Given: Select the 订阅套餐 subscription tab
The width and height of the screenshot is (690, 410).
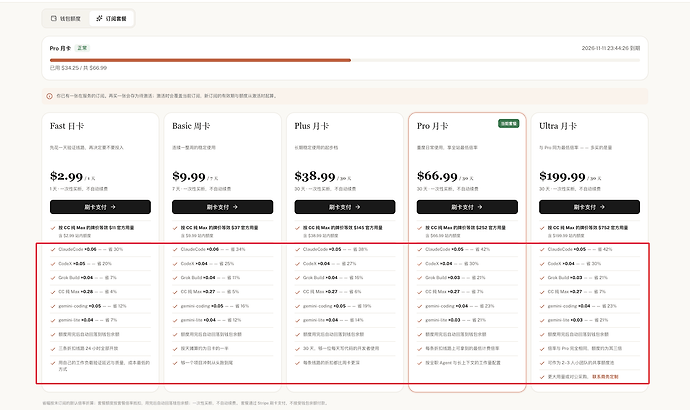Looking at the screenshot, I should click(111, 18).
